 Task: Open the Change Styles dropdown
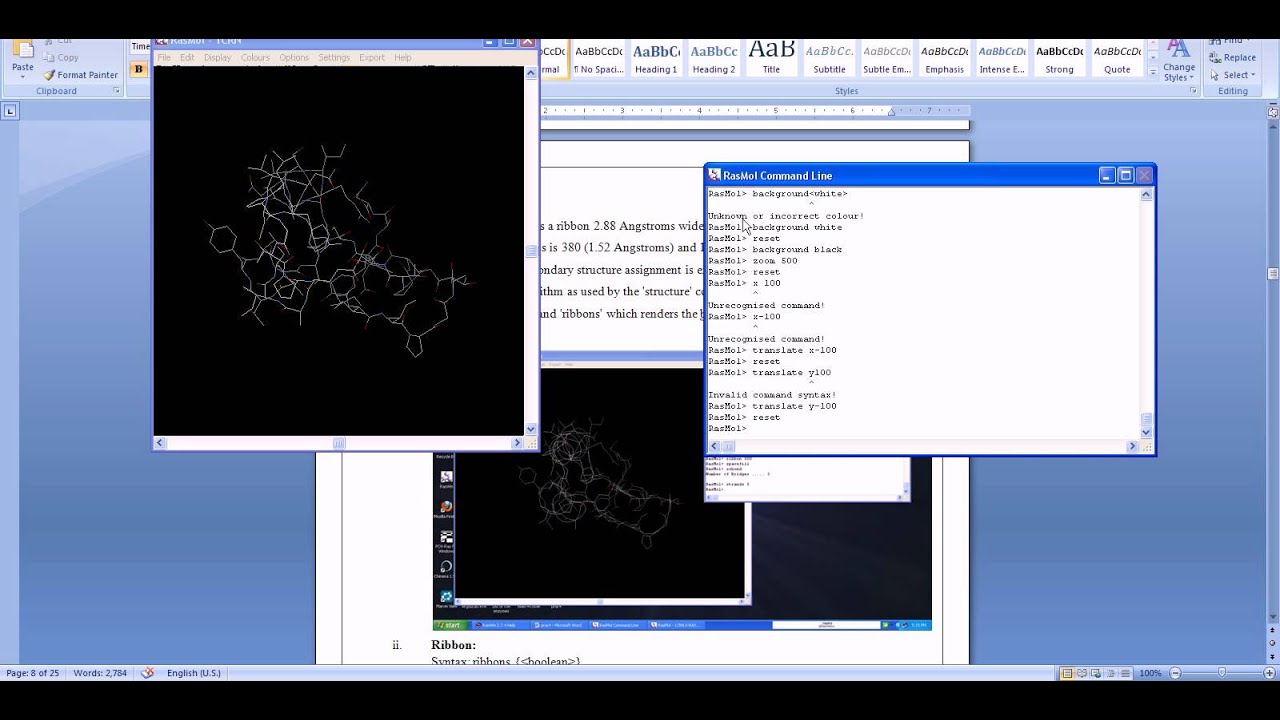(1179, 61)
